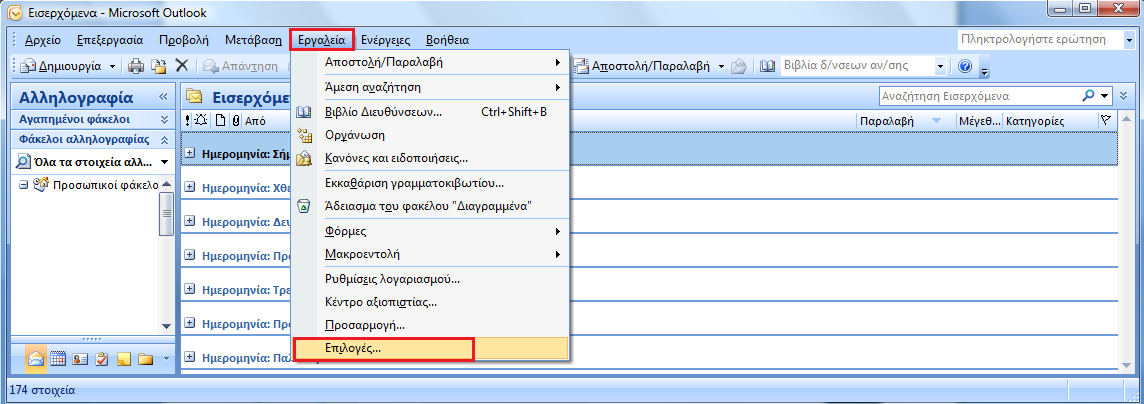Open Άμεση αναζήτηση submenu
The height and width of the screenshot is (404, 1144).
click(x=430, y=88)
